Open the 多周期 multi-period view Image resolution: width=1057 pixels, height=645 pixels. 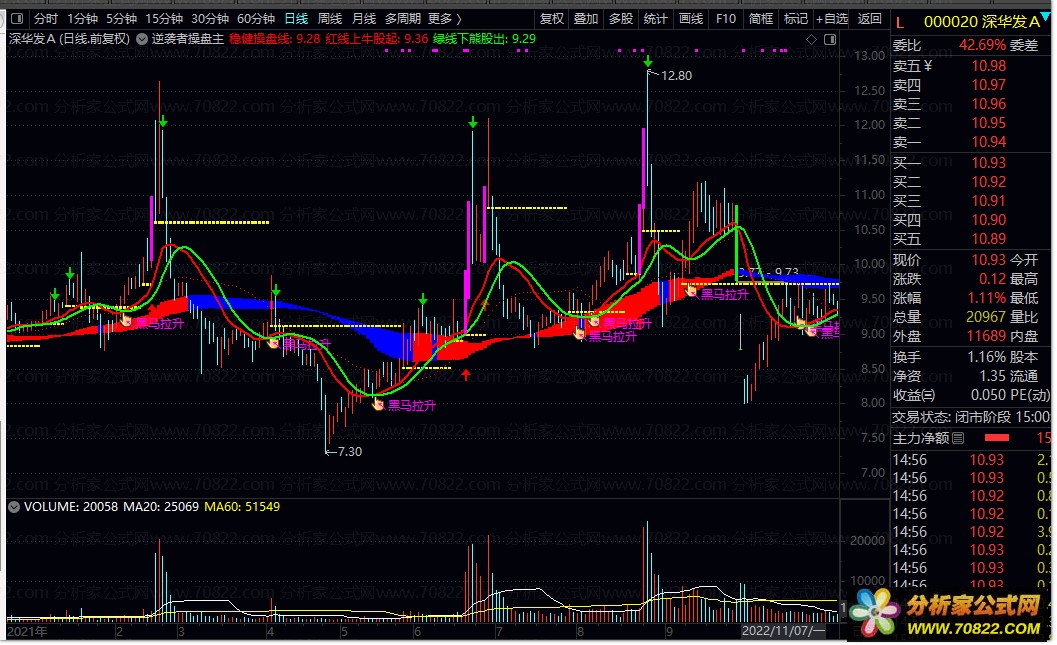coord(402,19)
